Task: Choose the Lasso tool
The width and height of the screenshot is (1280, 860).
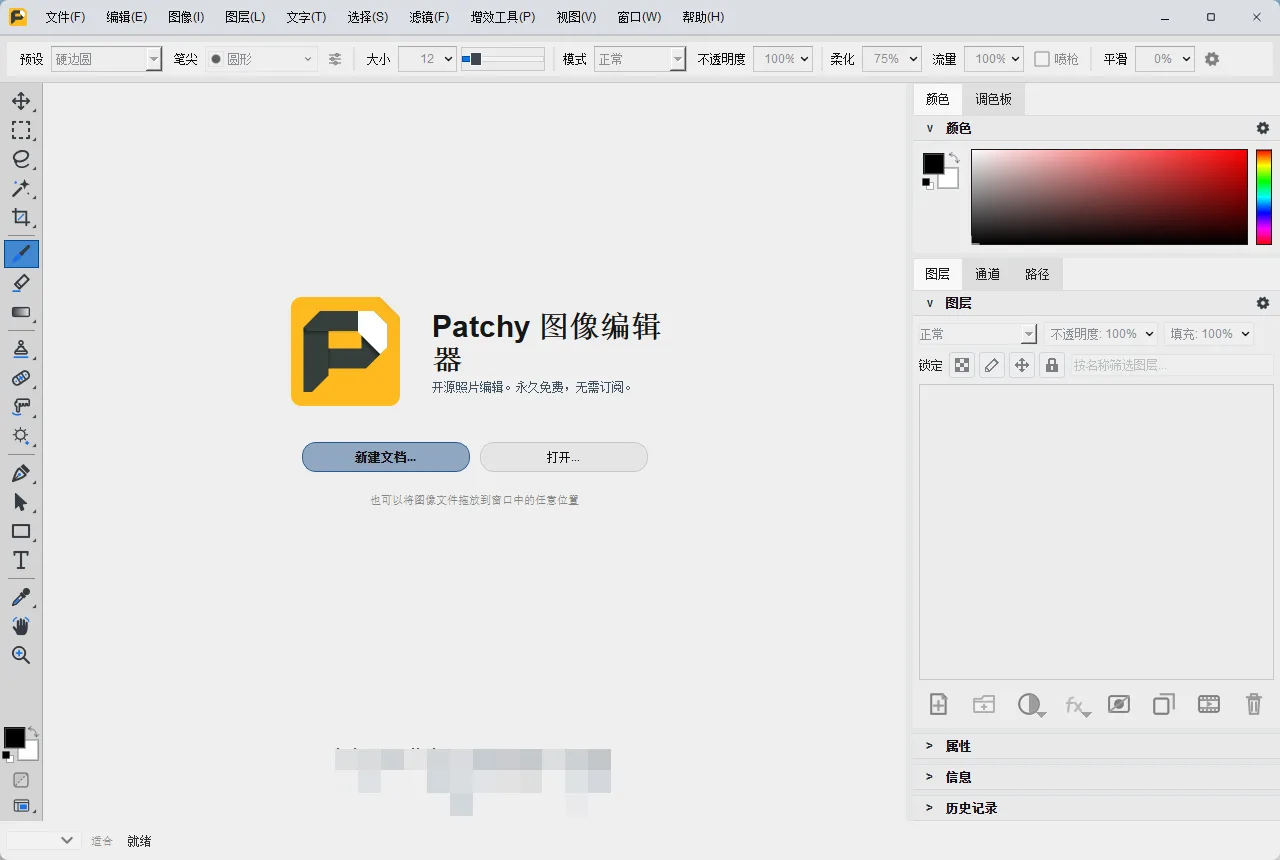Action: [21, 159]
